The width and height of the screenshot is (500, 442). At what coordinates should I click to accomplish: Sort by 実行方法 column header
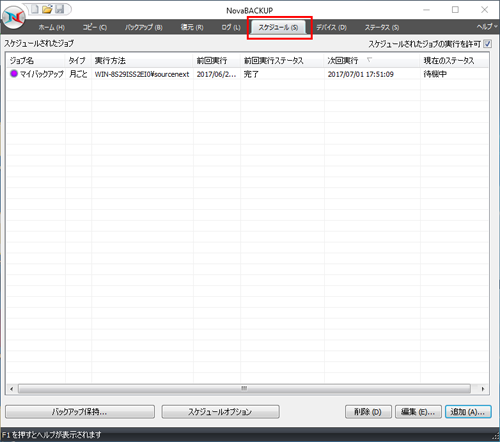click(x=142, y=60)
